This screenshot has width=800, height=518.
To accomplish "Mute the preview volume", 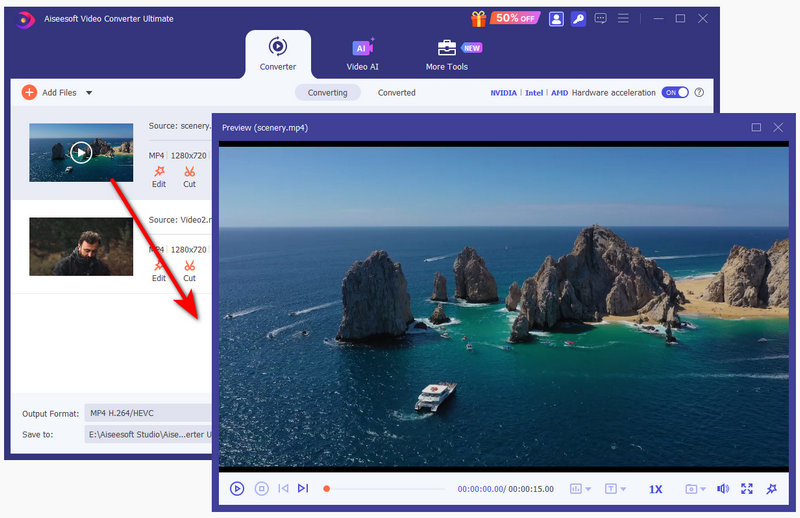I will 723,489.
